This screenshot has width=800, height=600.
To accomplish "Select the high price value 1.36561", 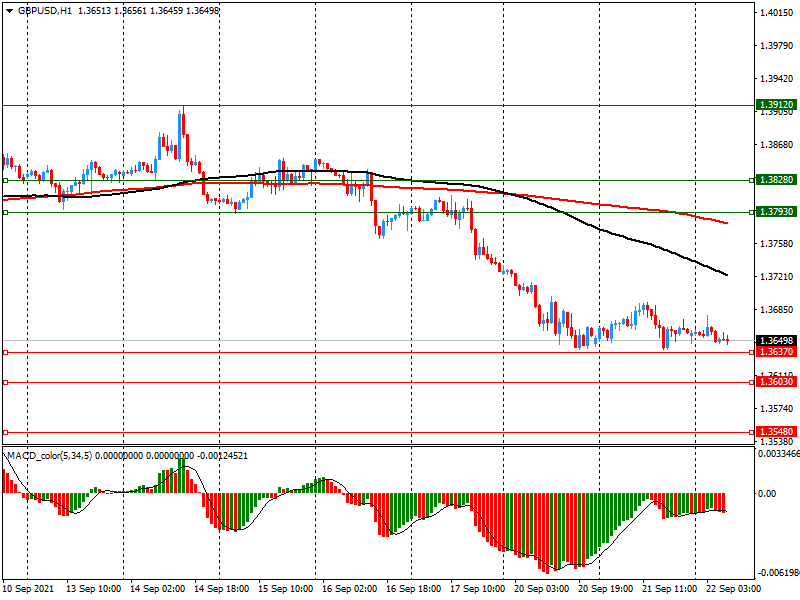I will click(x=130, y=11).
